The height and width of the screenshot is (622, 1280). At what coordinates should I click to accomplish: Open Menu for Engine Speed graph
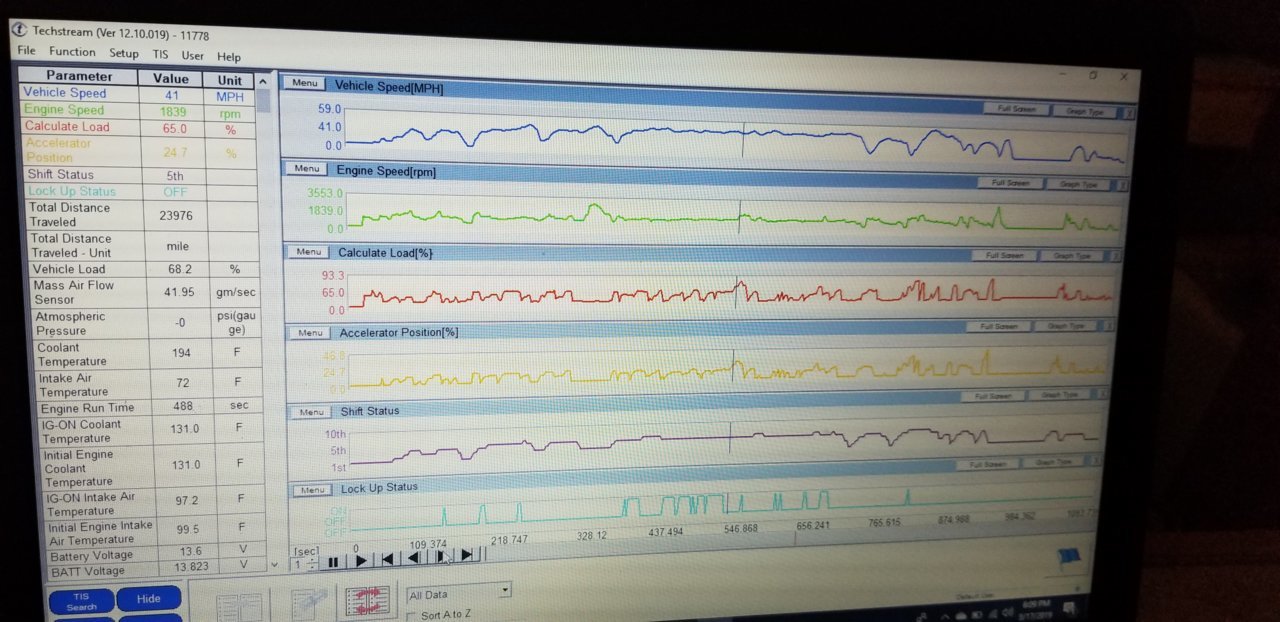coord(306,169)
